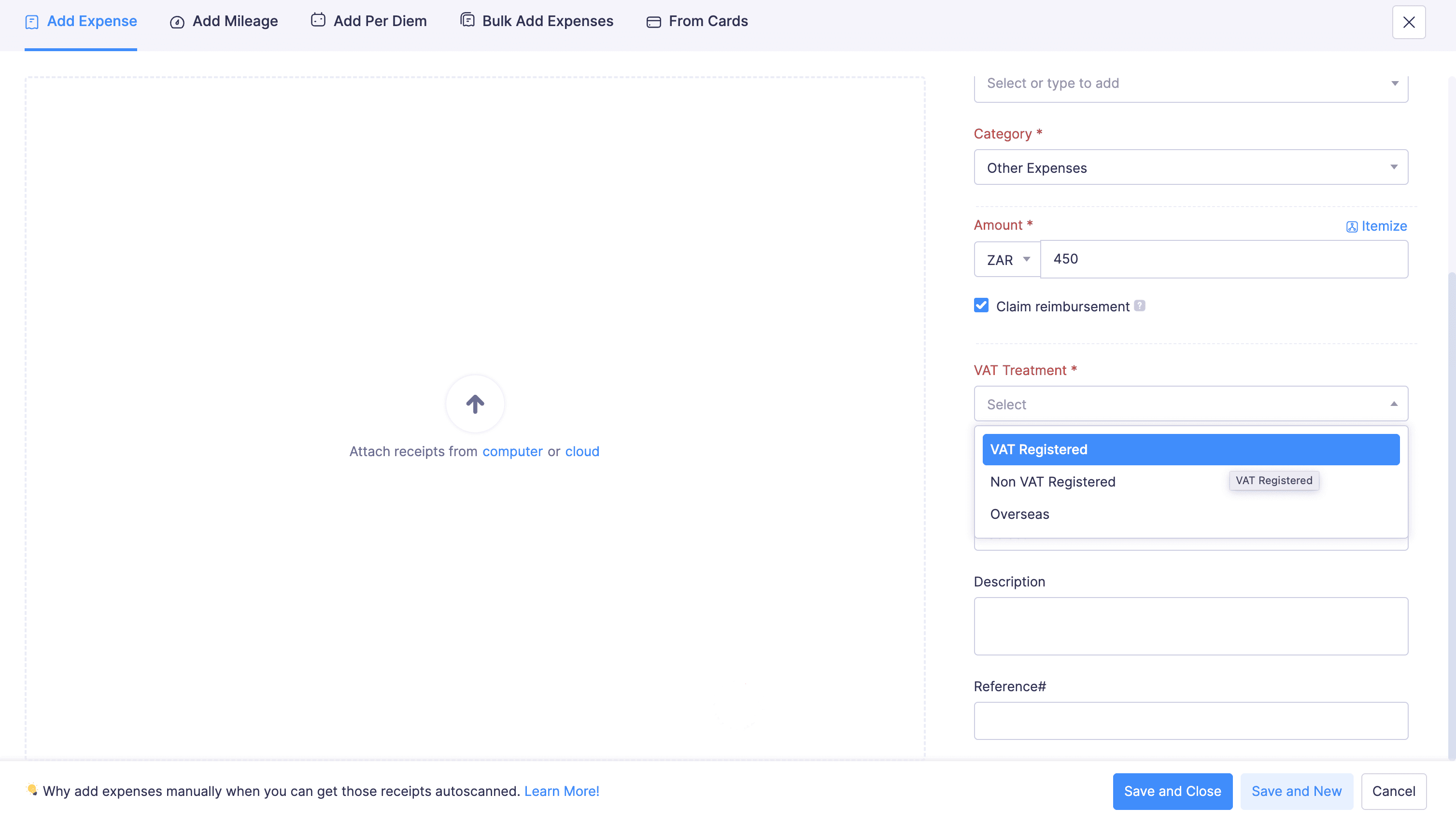The height and width of the screenshot is (822, 1456).
Task: Click the Itemize icon next to Amount
Action: click(x=1351, y=226)
